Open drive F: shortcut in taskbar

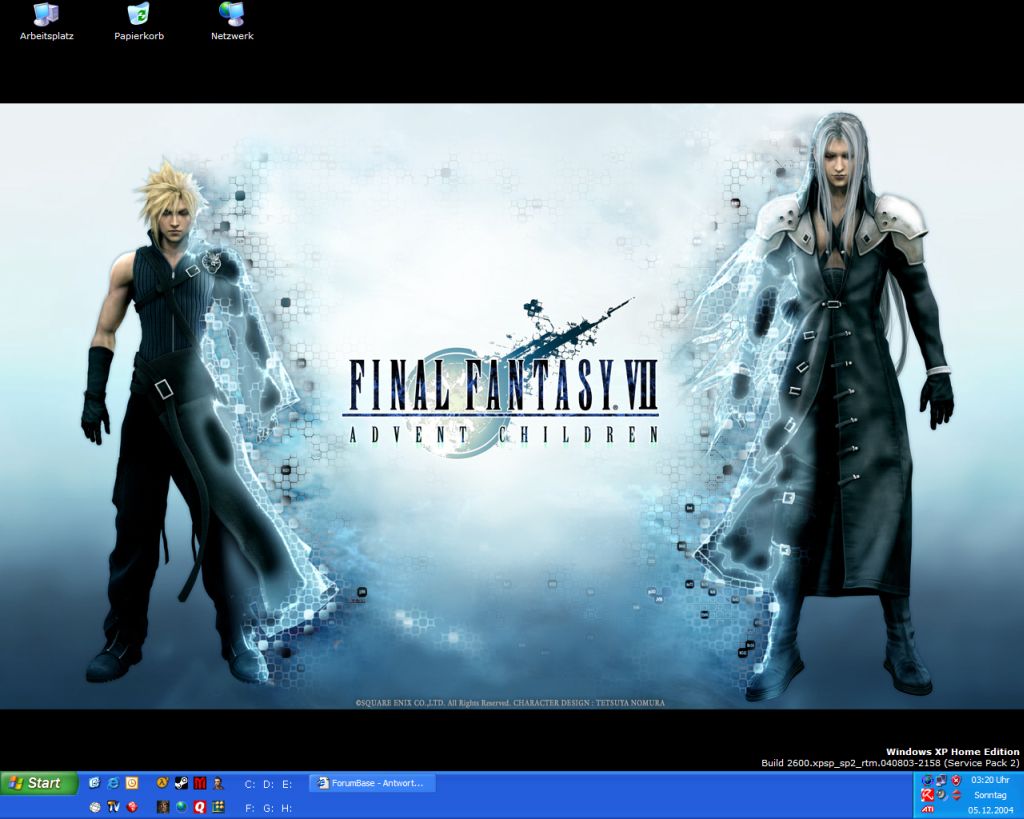249,808
